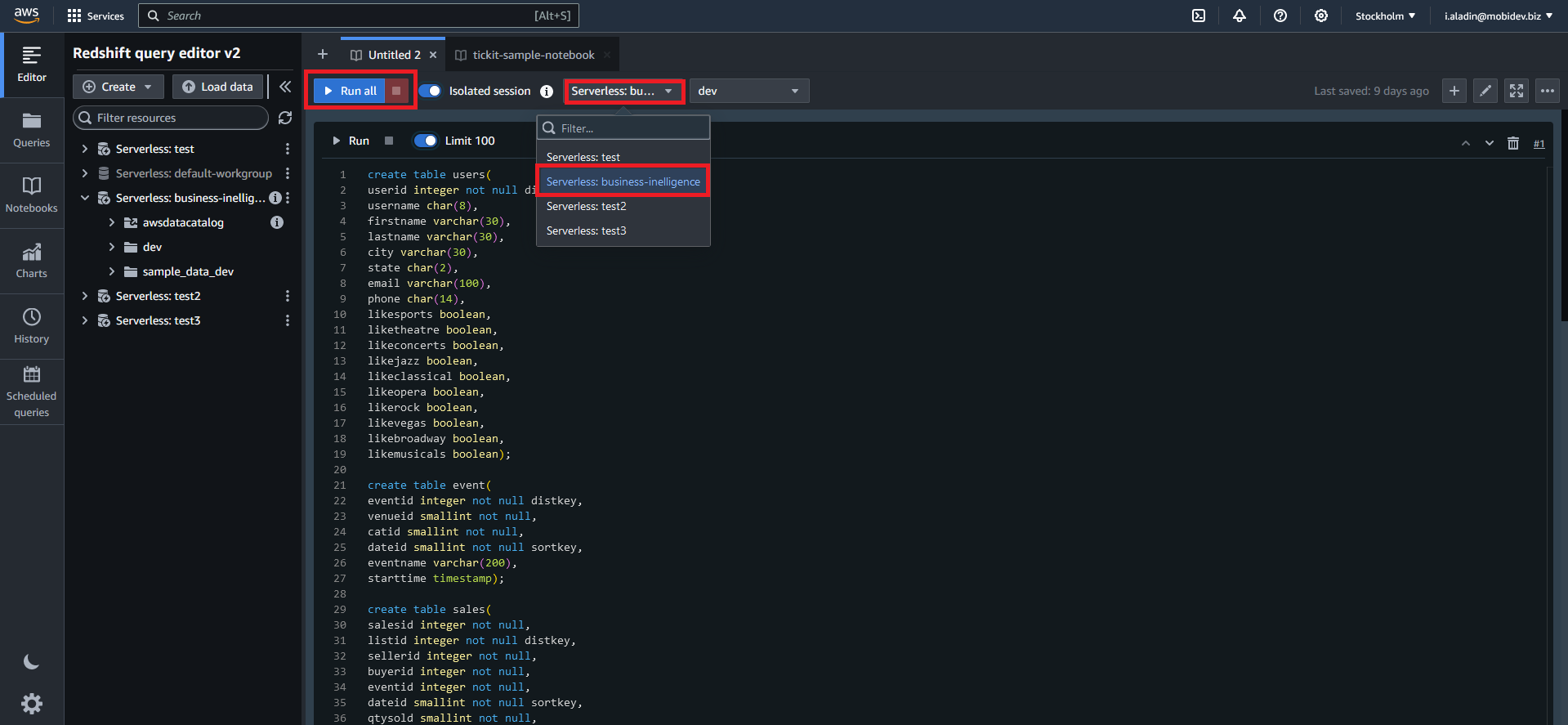Focus the AWS Search box

tap(359, 16)
